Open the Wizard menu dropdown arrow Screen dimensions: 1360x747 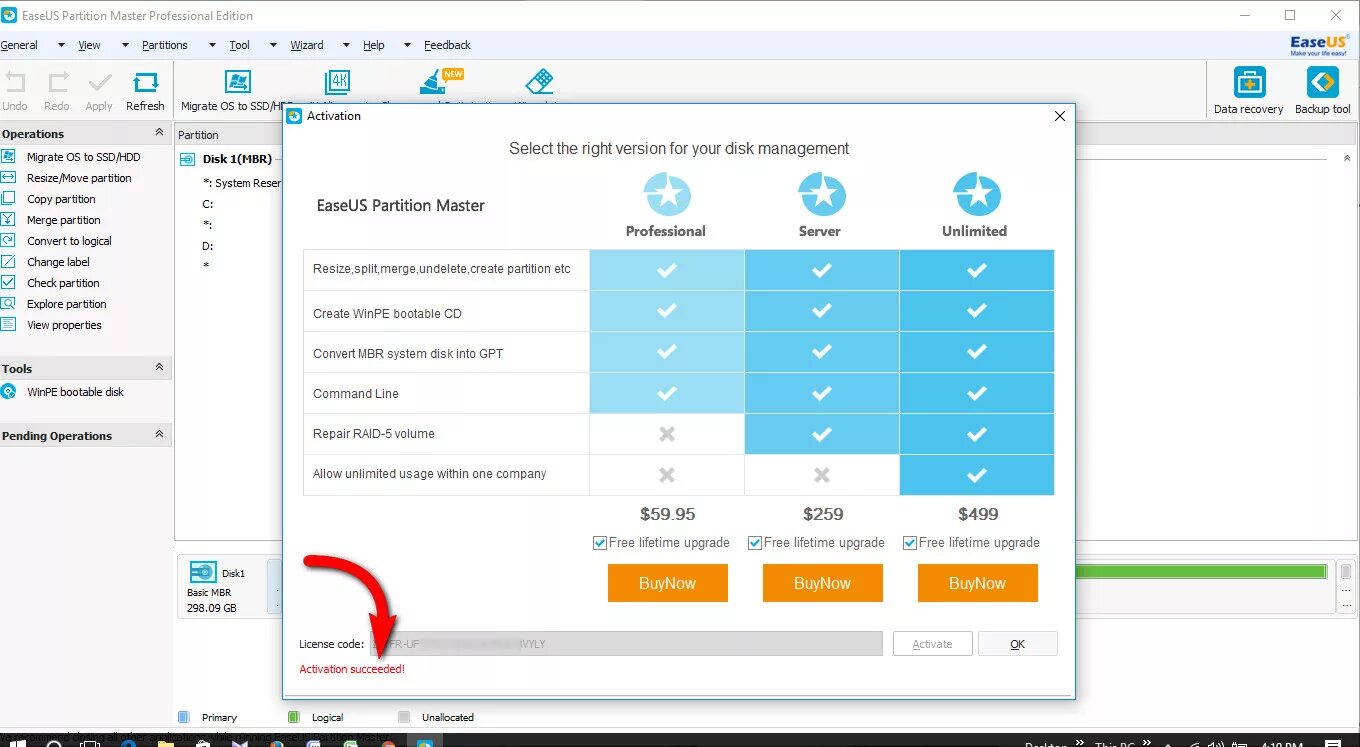346,45
